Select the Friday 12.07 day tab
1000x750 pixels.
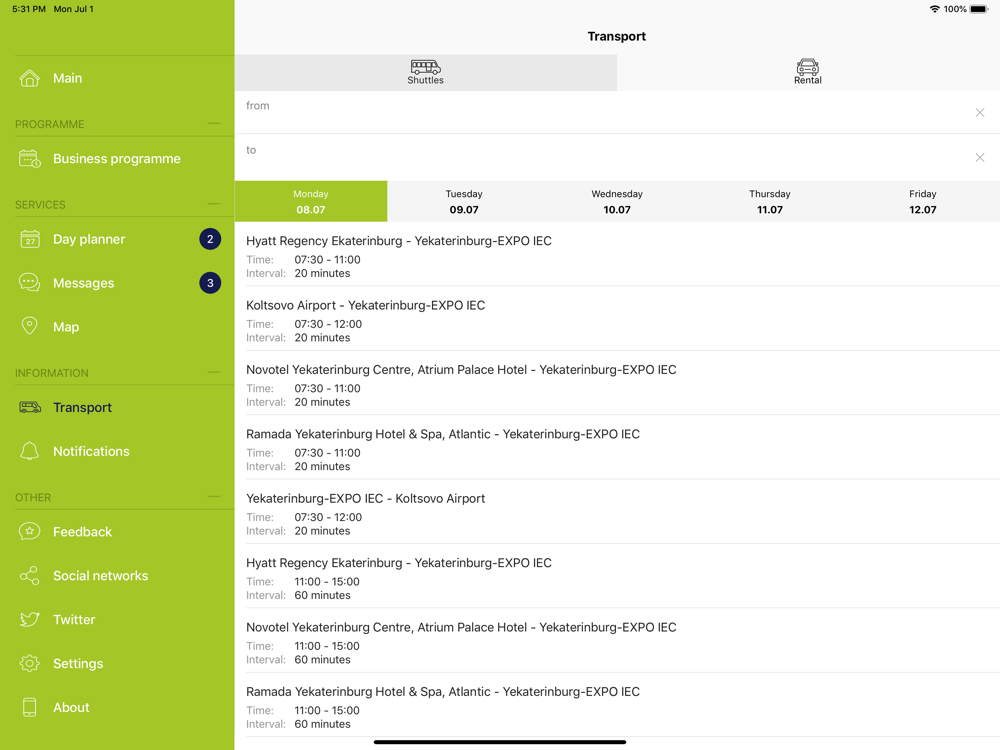coord(923,202)
